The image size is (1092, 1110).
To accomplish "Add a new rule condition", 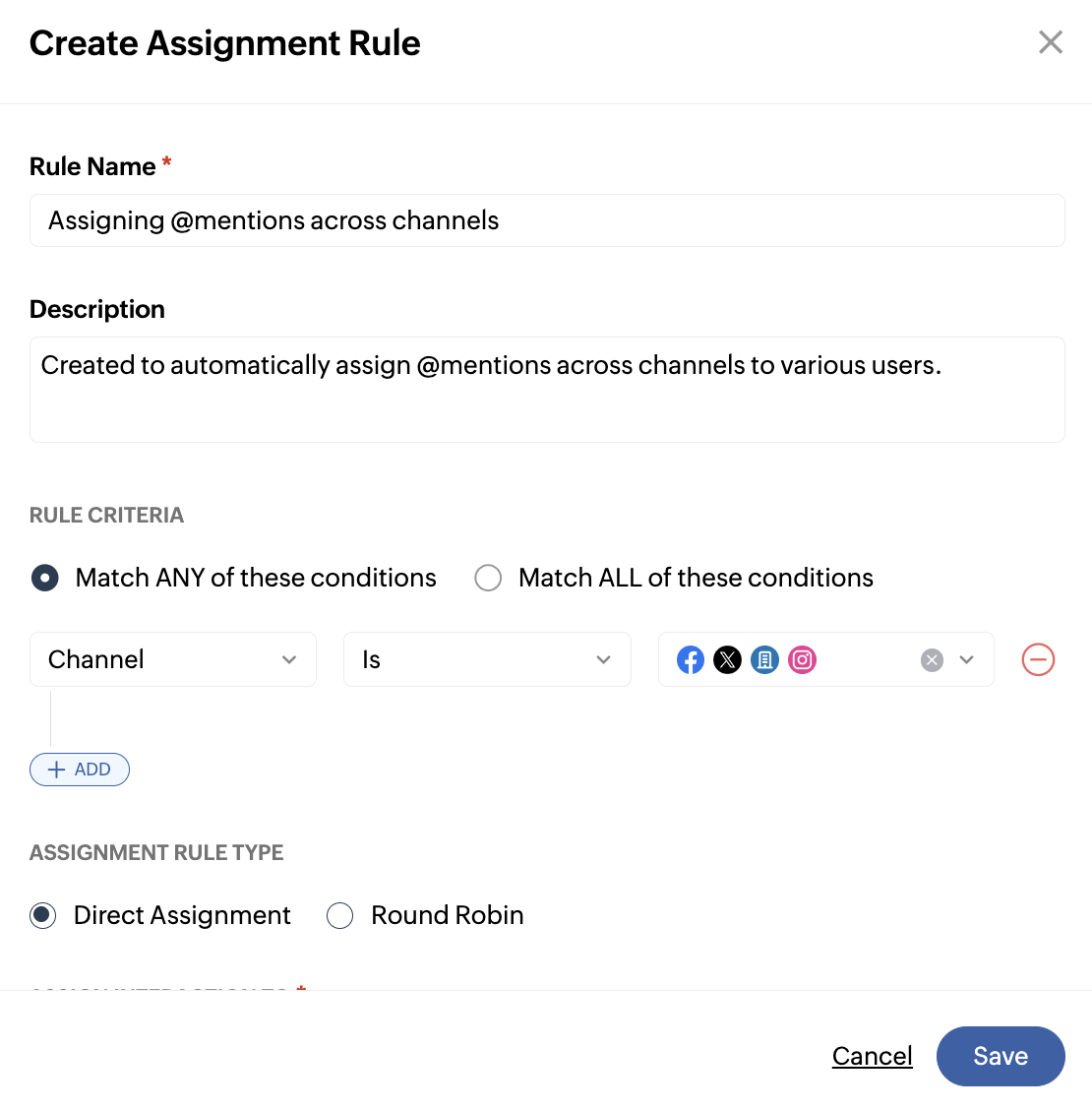I will 80,770.
